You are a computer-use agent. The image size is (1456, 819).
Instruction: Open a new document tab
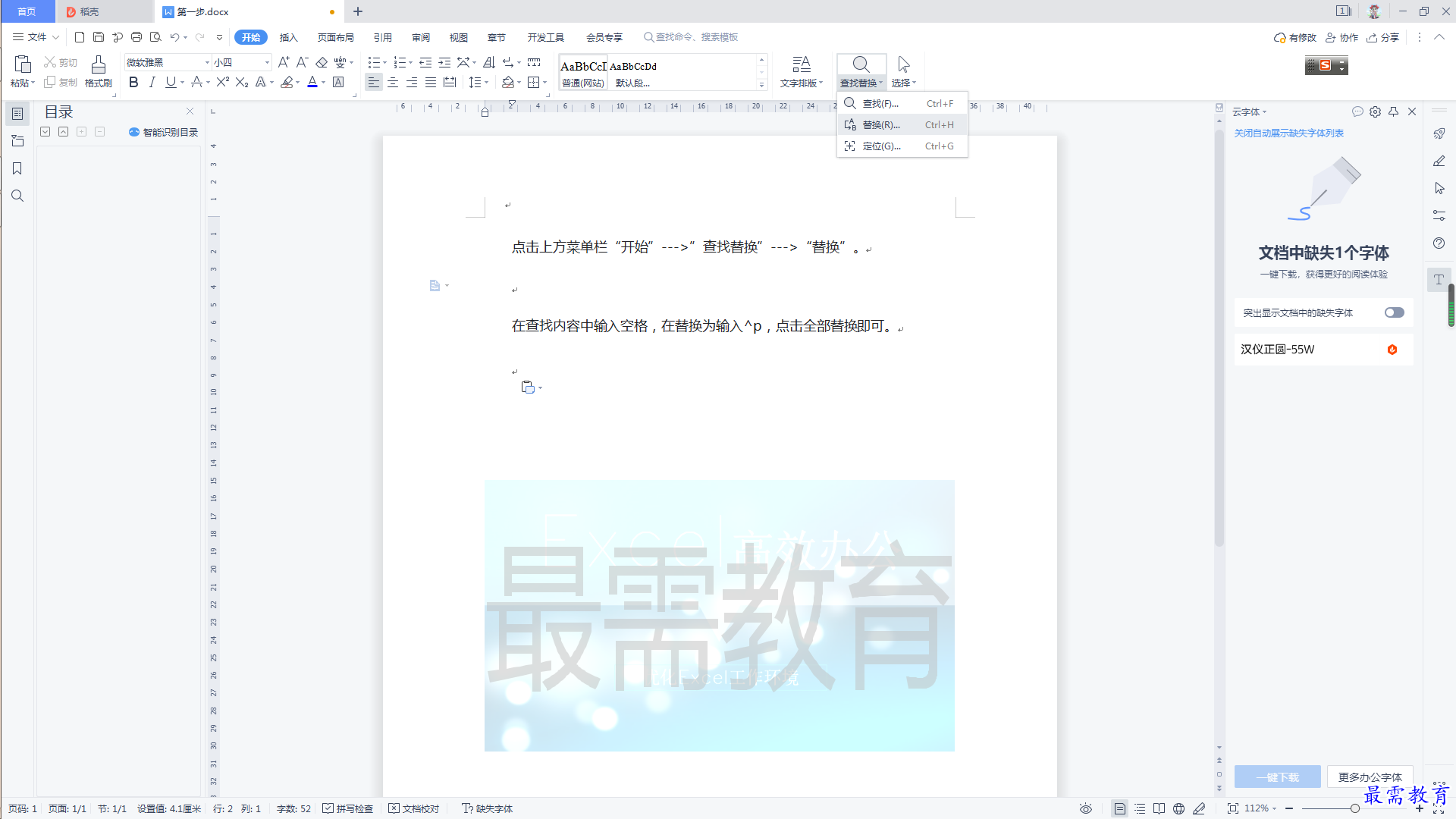358,11
